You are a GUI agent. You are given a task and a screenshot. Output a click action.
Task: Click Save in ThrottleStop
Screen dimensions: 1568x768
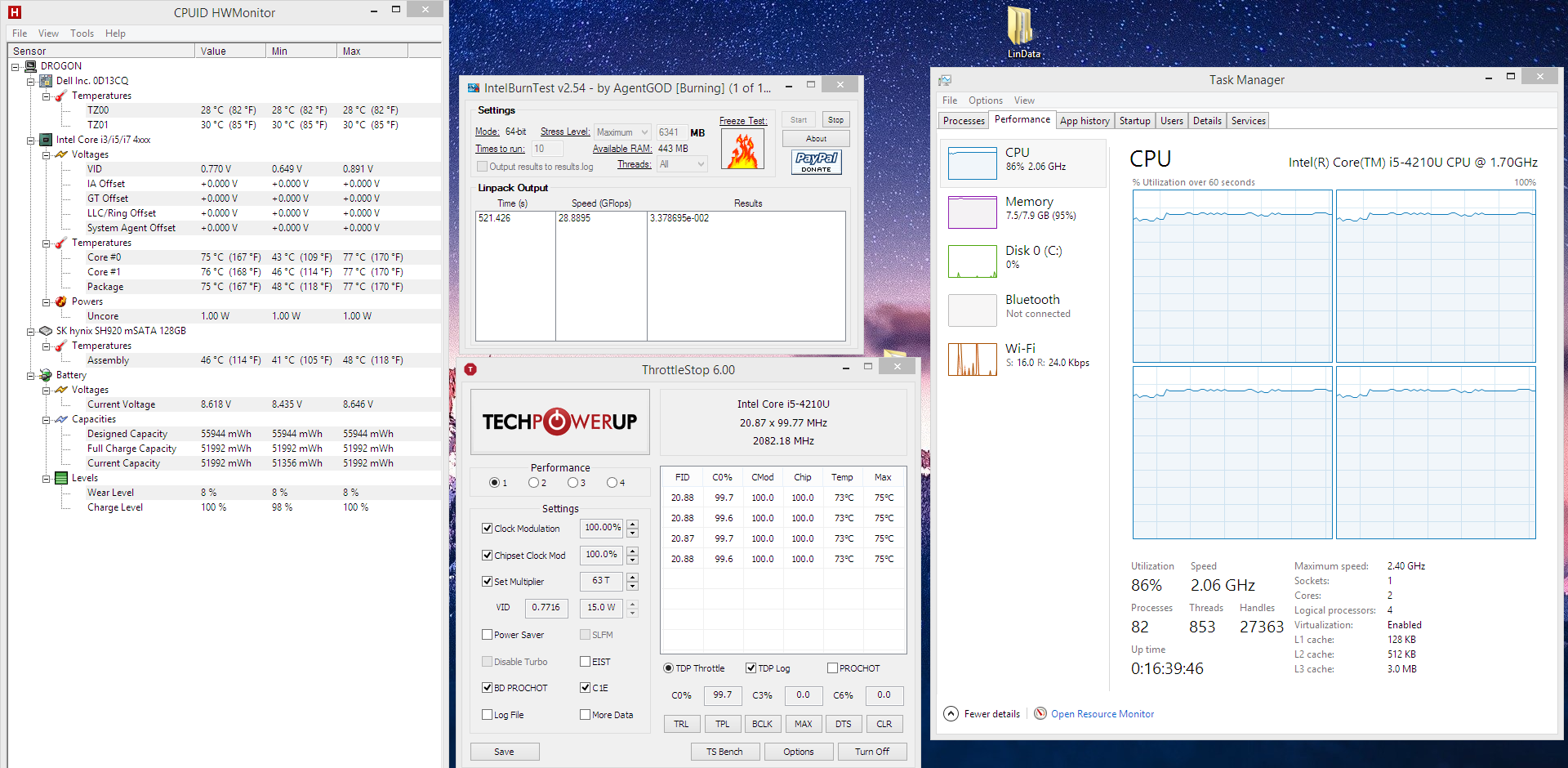pos(504,752)
